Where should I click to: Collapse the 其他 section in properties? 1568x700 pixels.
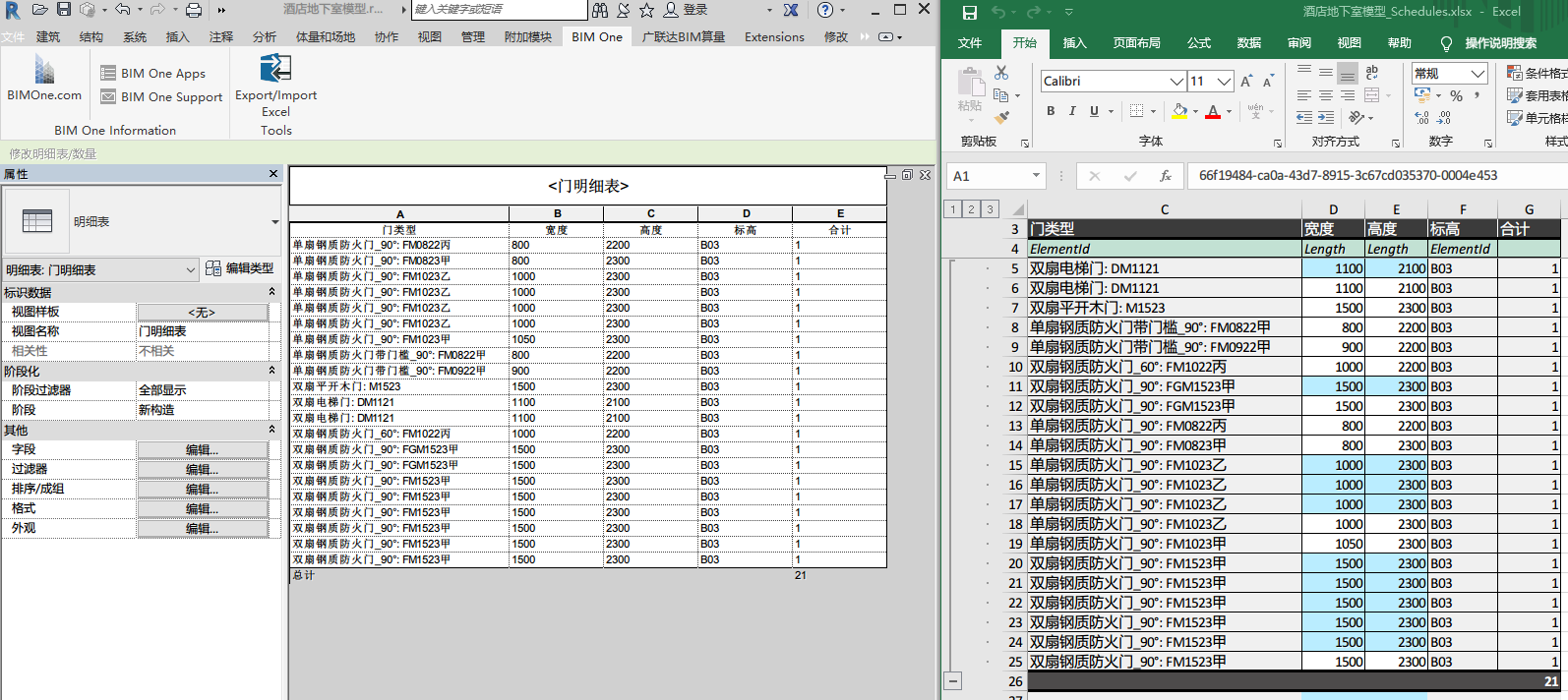click(272, 430)
